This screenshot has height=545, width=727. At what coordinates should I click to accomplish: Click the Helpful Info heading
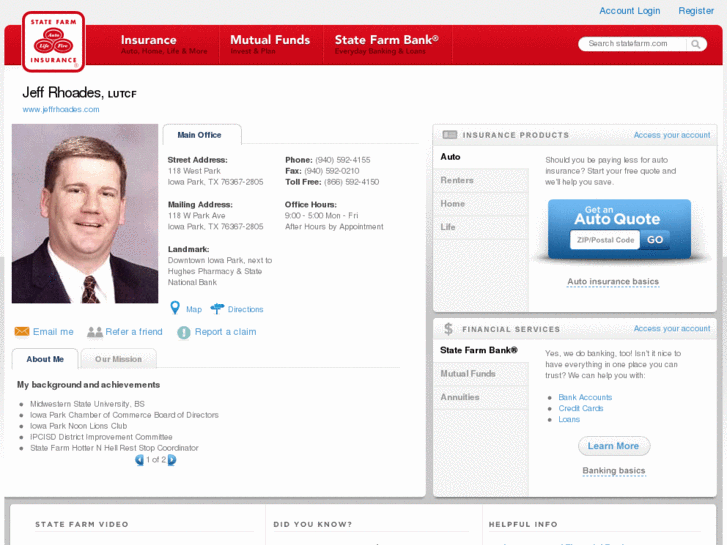pos(523,524)
